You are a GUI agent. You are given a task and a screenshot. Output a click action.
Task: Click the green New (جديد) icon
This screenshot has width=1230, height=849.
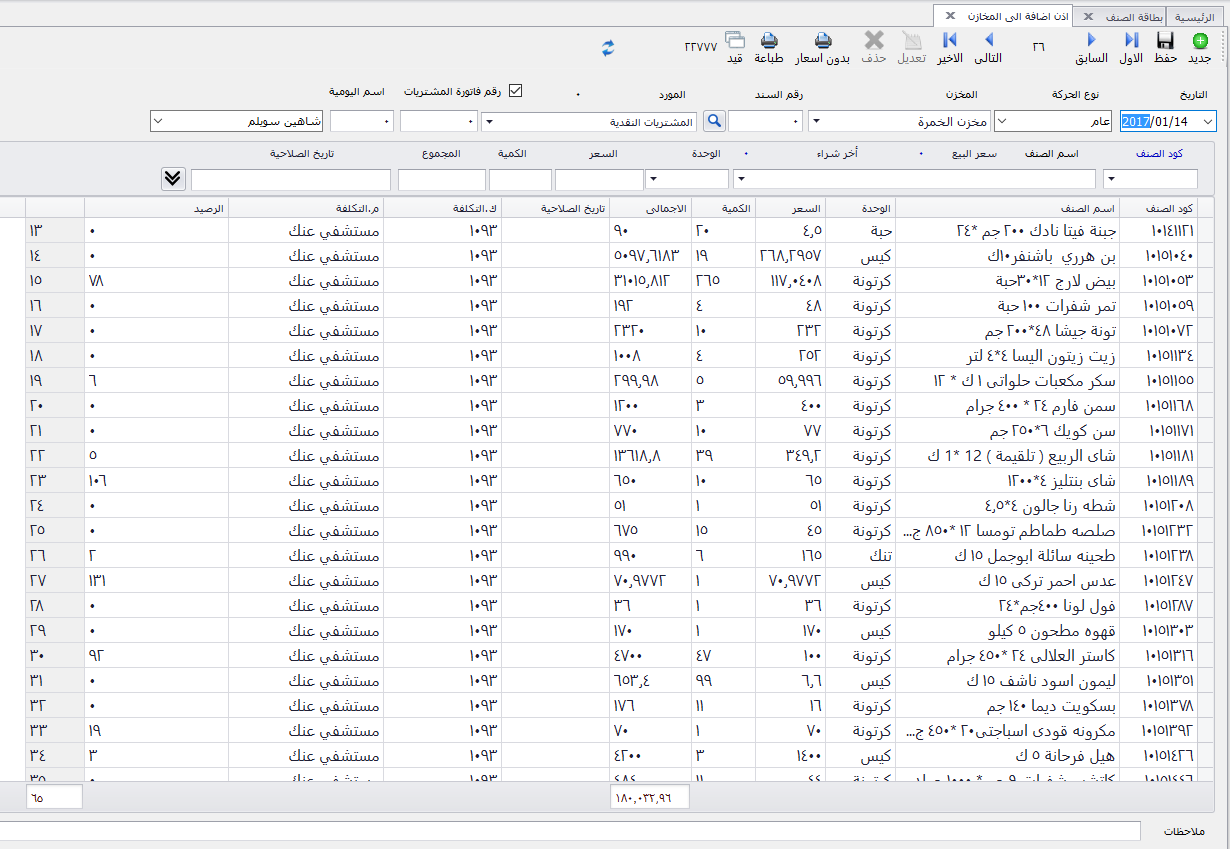1200,41
